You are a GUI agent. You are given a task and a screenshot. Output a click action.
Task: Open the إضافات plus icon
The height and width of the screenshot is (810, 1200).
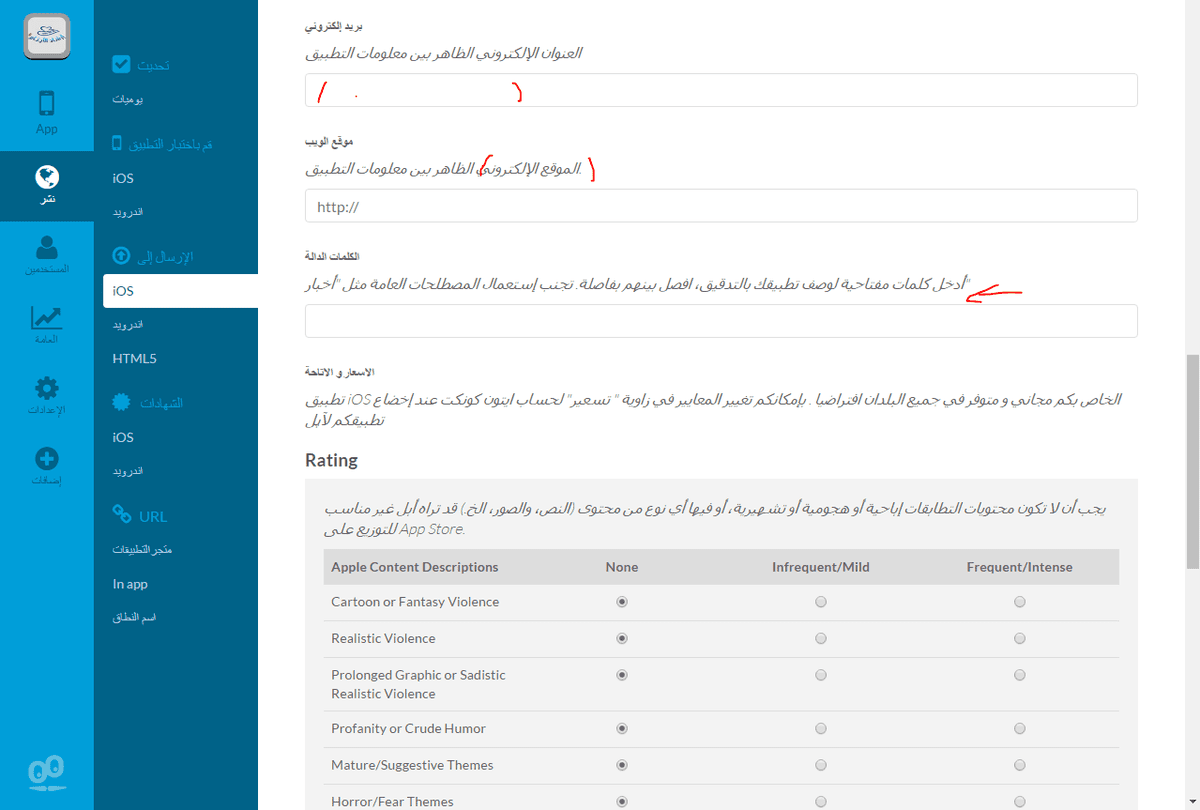pyautogui.click(x=46, y=459)
